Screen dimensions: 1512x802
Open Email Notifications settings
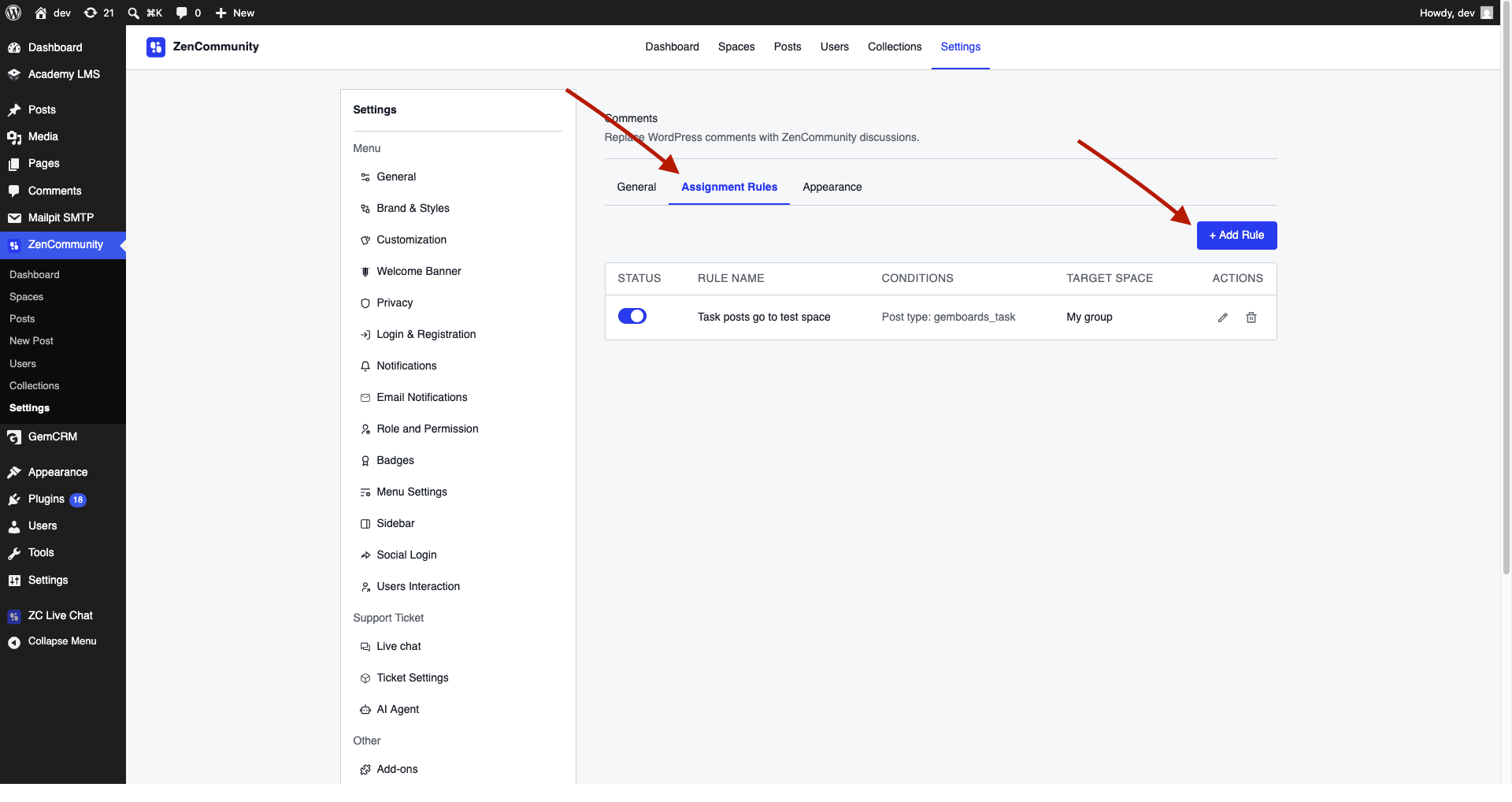pos(421,397)
